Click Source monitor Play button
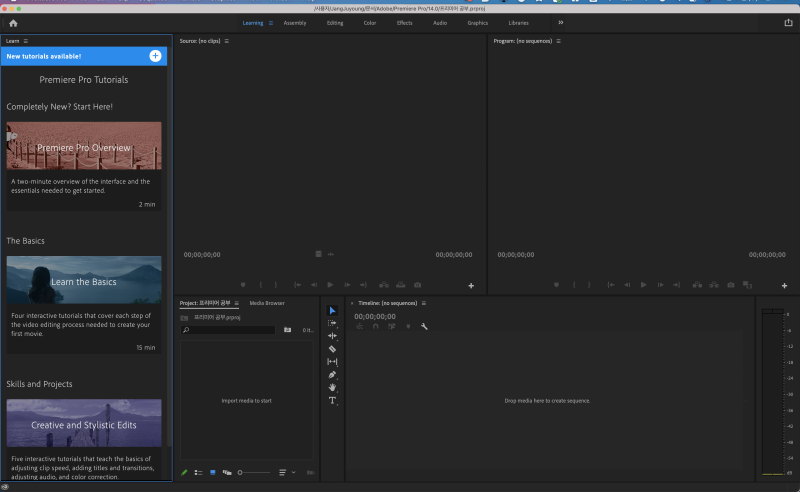 [330, 285]
